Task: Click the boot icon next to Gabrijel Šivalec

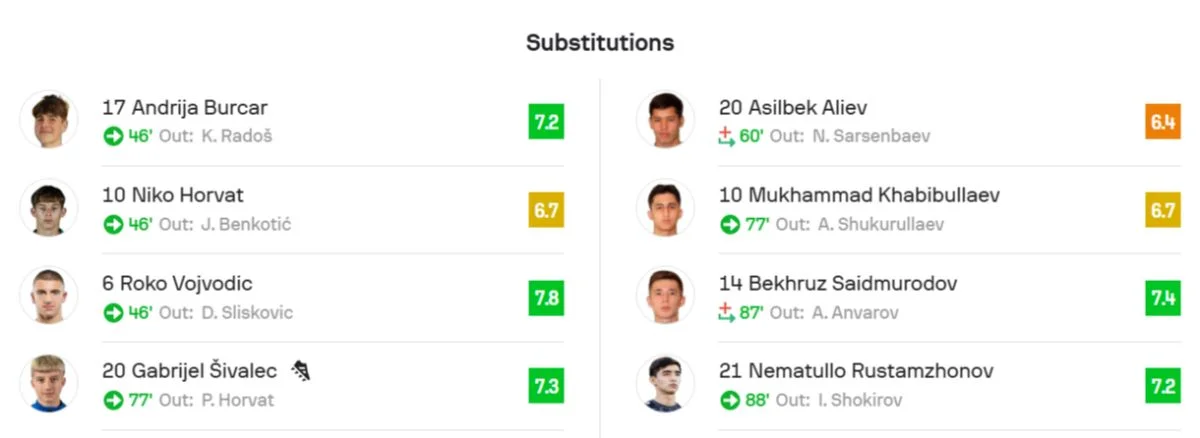Action: point(301,372)
